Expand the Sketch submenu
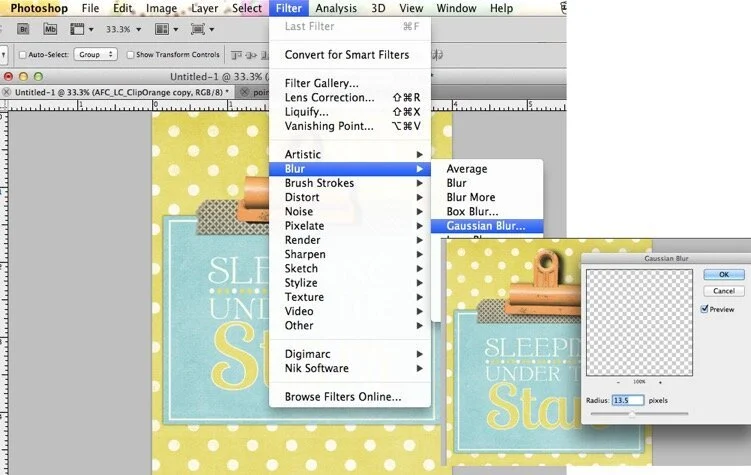Image resolution: width=751 pixels, height=475 pixels. pos(350,268)
